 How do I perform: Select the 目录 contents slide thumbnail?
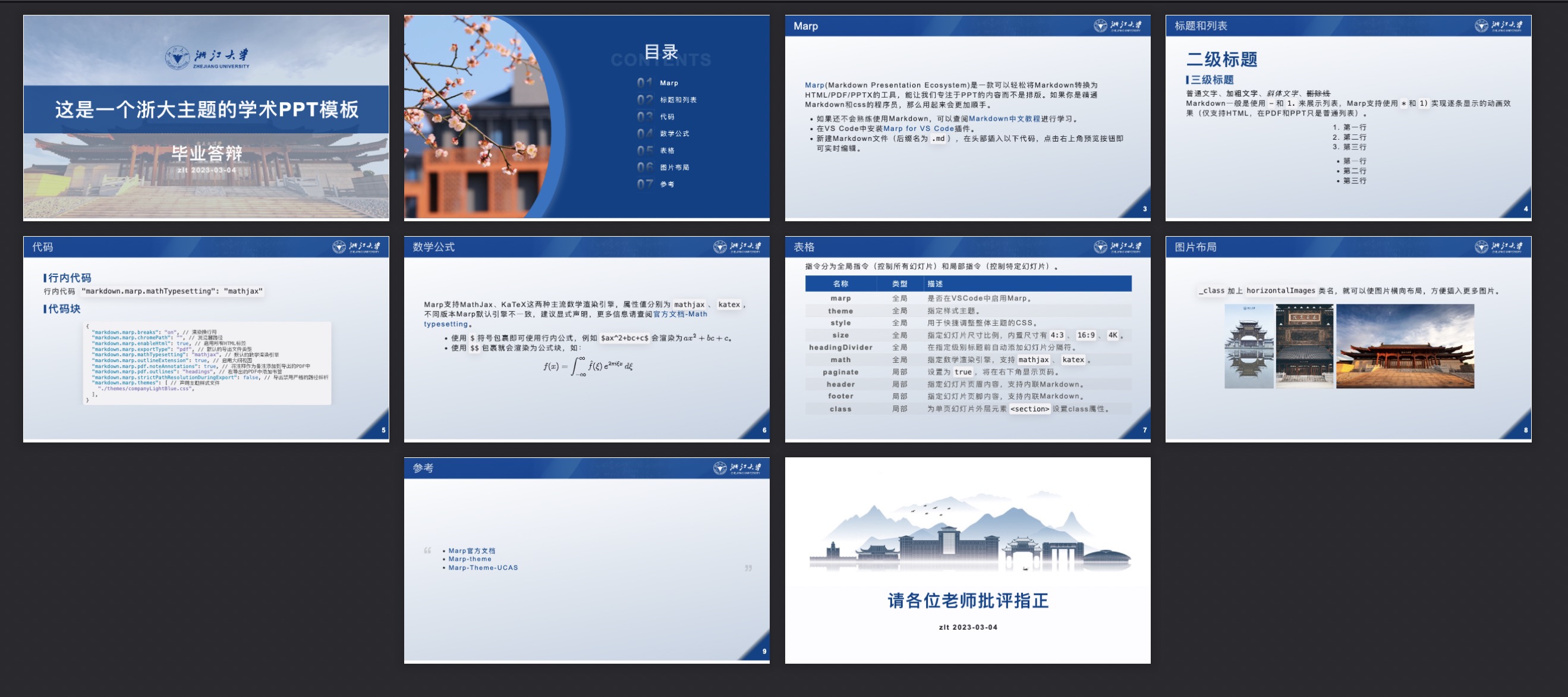pyautogui.click(x=586, y=117)
